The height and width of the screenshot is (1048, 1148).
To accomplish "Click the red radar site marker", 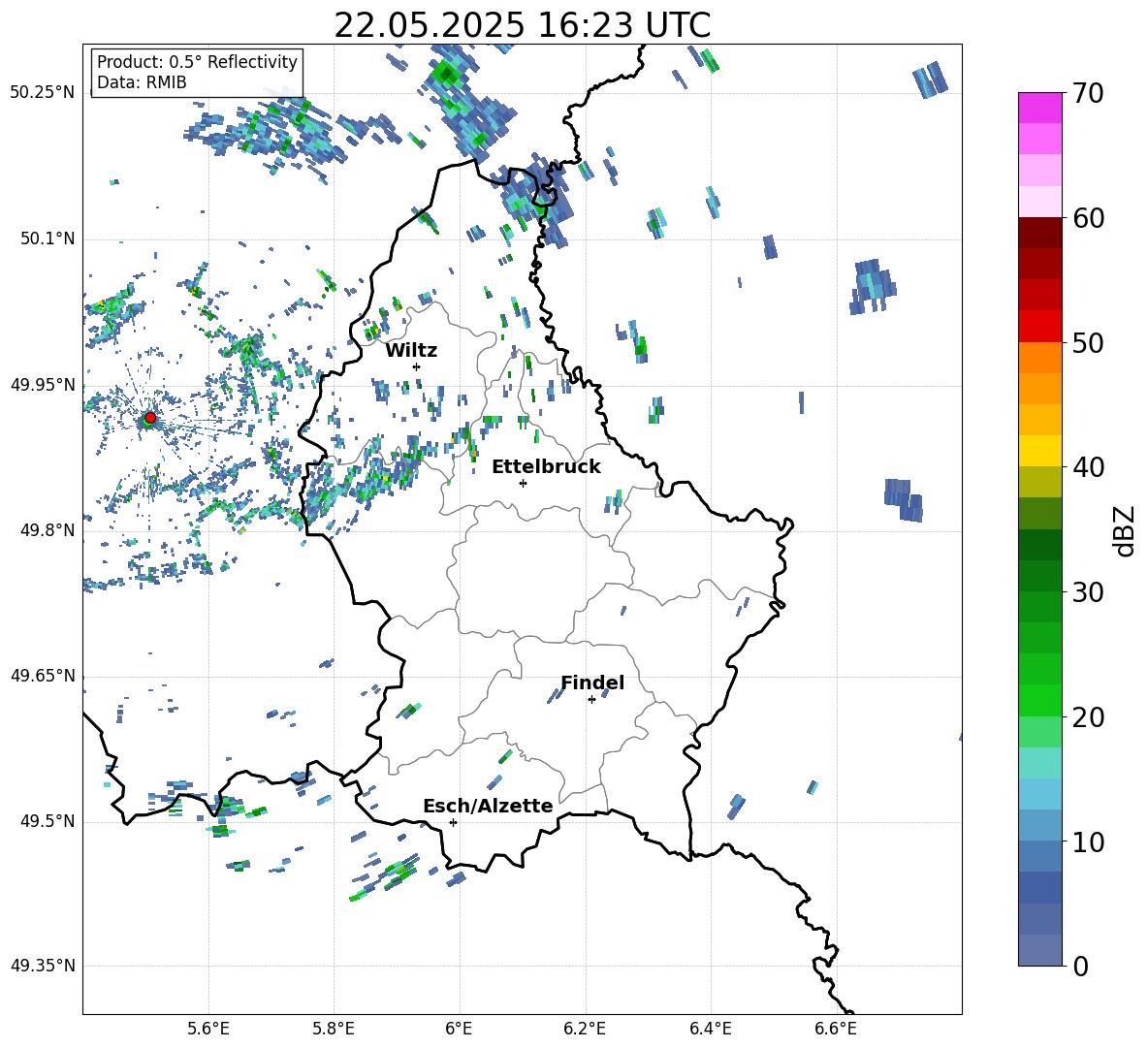I will coord(150,418).
